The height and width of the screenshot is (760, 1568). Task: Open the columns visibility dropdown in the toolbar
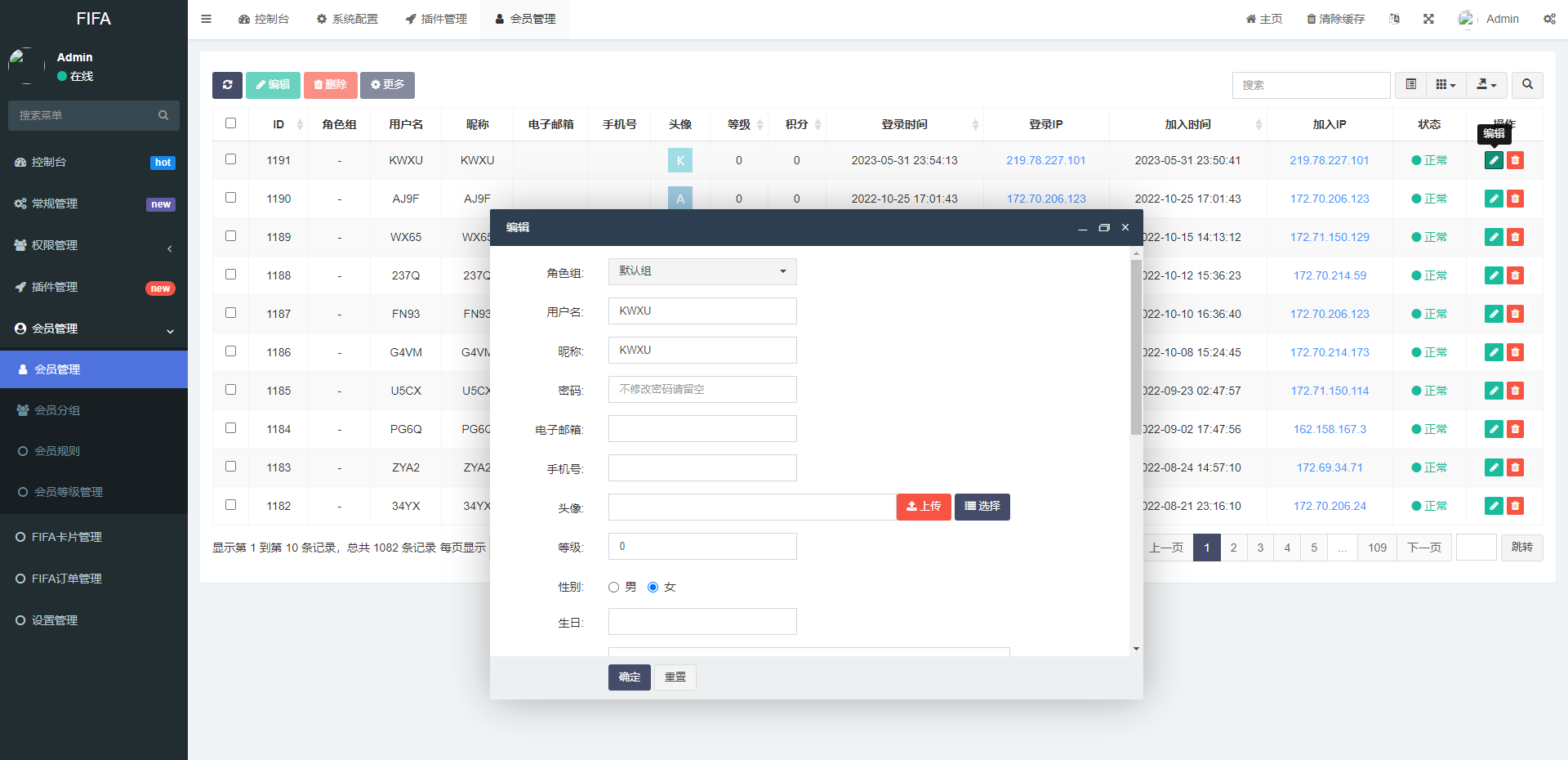[x=1445, y=85]
